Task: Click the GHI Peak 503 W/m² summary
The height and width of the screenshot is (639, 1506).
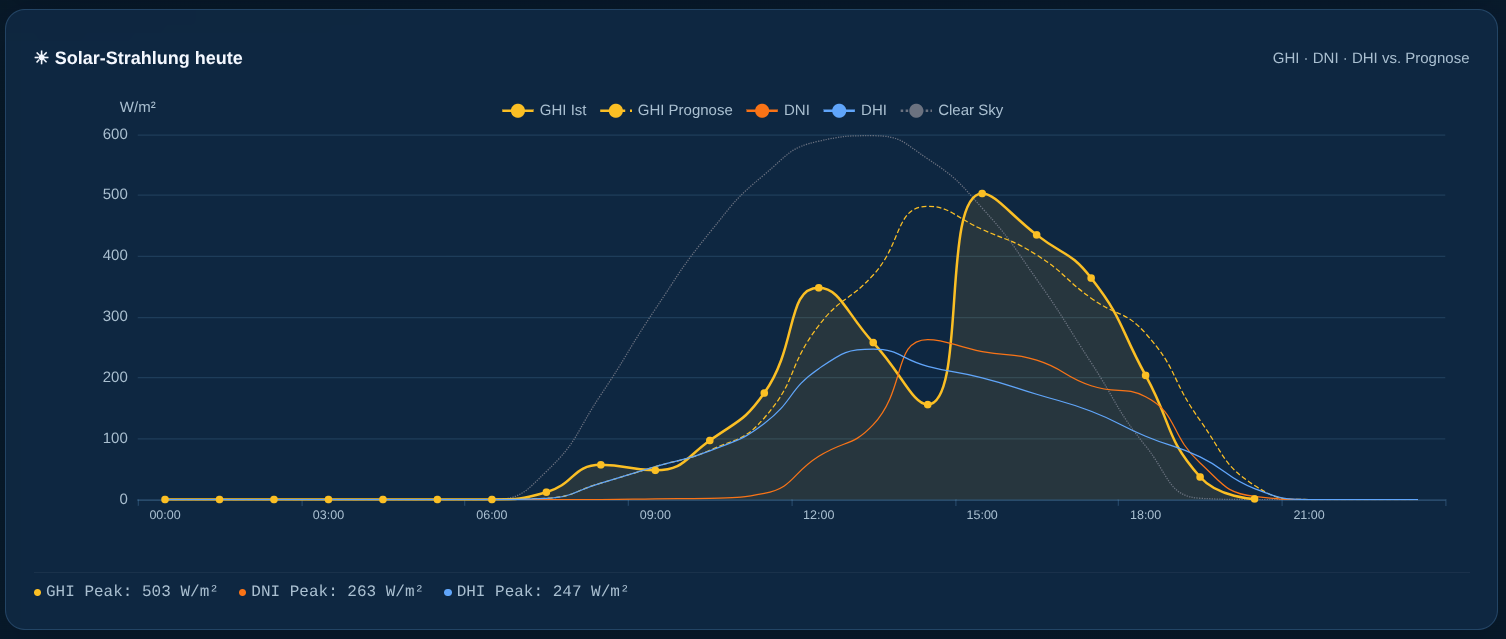Action: point(126,592)
